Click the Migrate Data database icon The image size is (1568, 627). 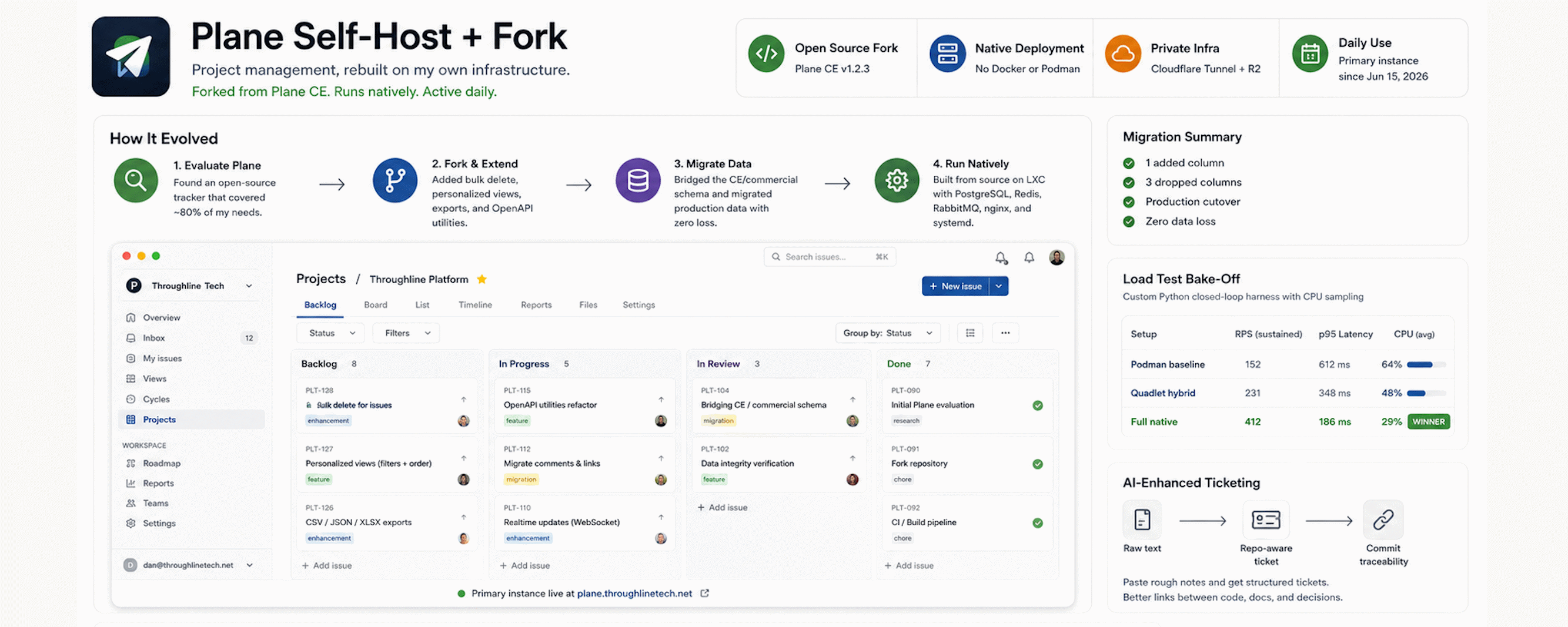pos(637,180)
